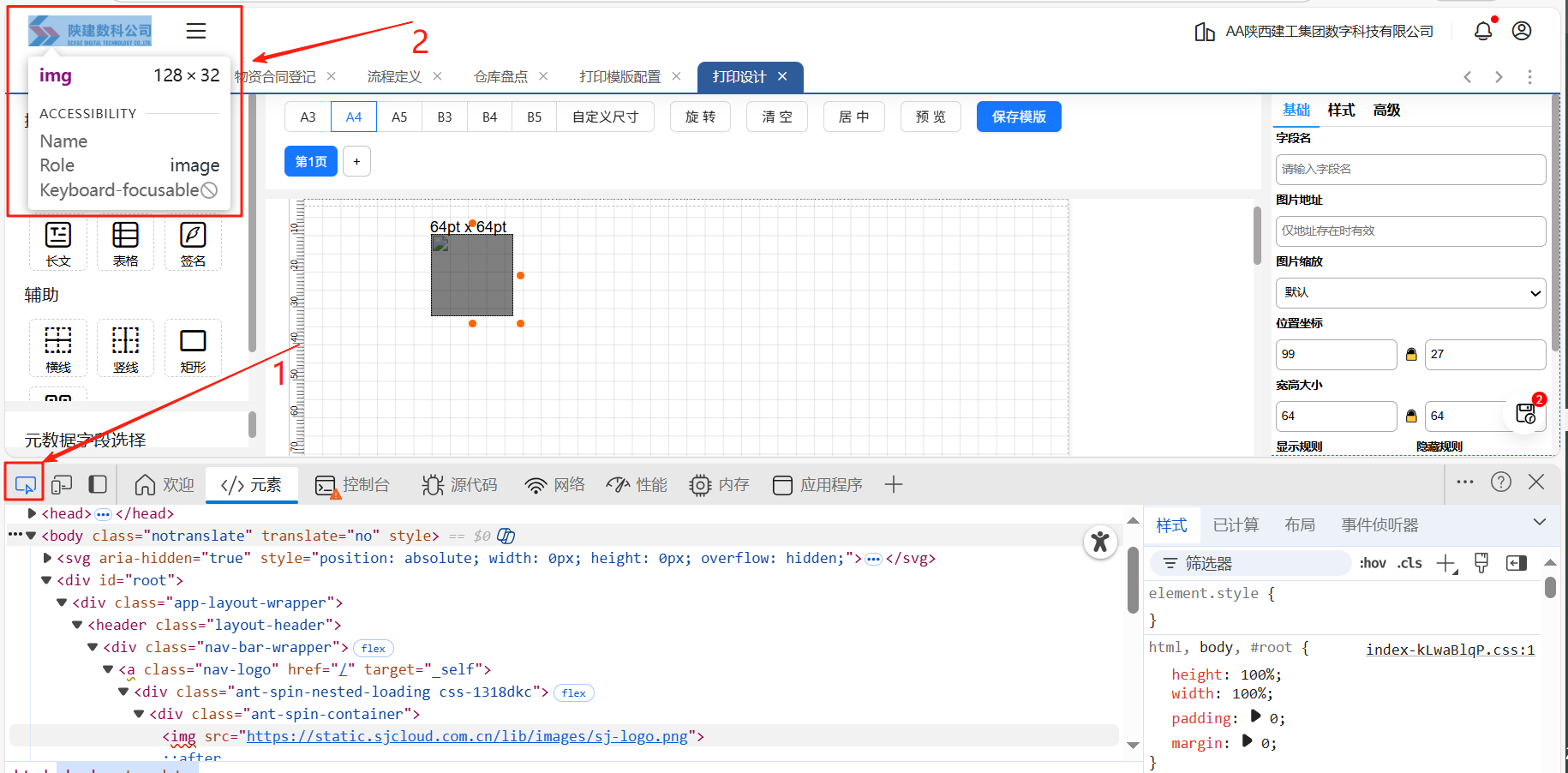Toggle the position coordinate lock icon

(1411, 355)
